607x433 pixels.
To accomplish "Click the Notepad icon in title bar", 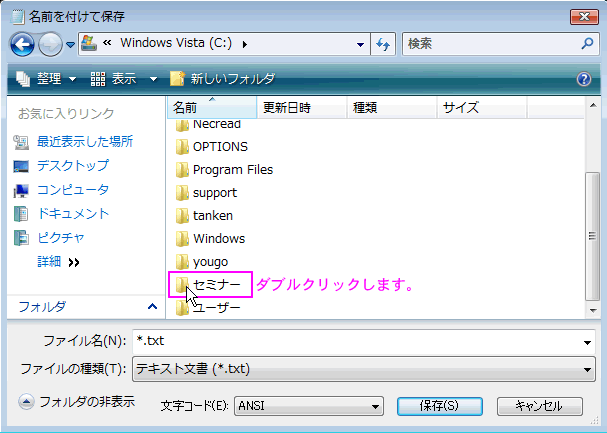I will coord(17,17).
